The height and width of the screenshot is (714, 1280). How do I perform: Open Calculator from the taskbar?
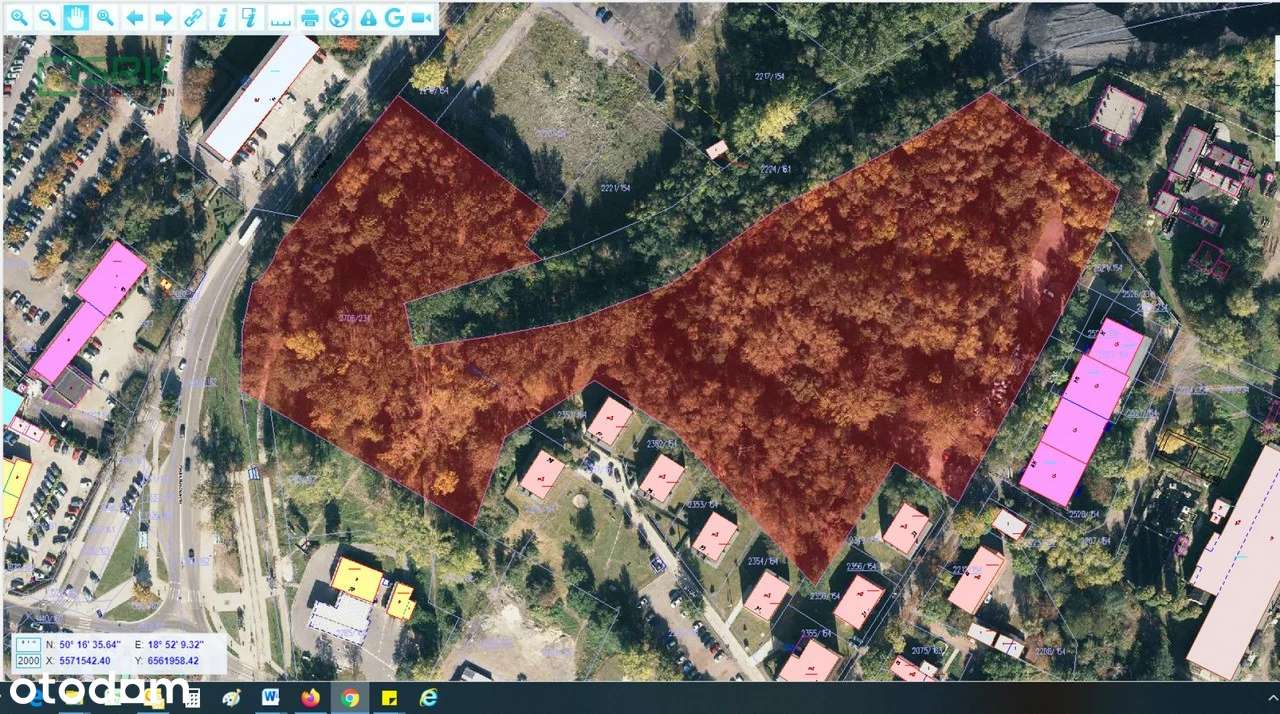192,697
